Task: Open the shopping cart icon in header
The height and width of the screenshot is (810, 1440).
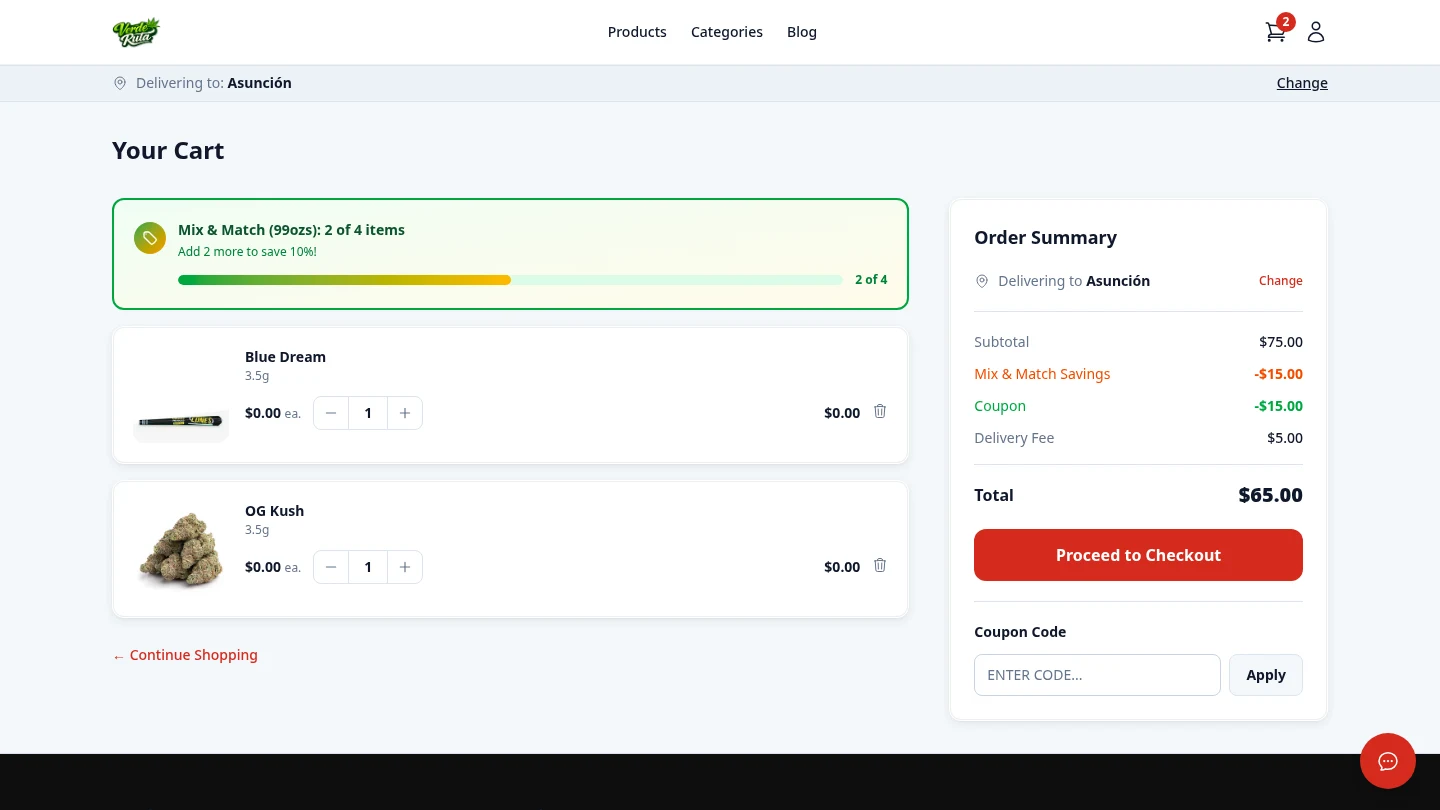Action: tap(1275, 32)
